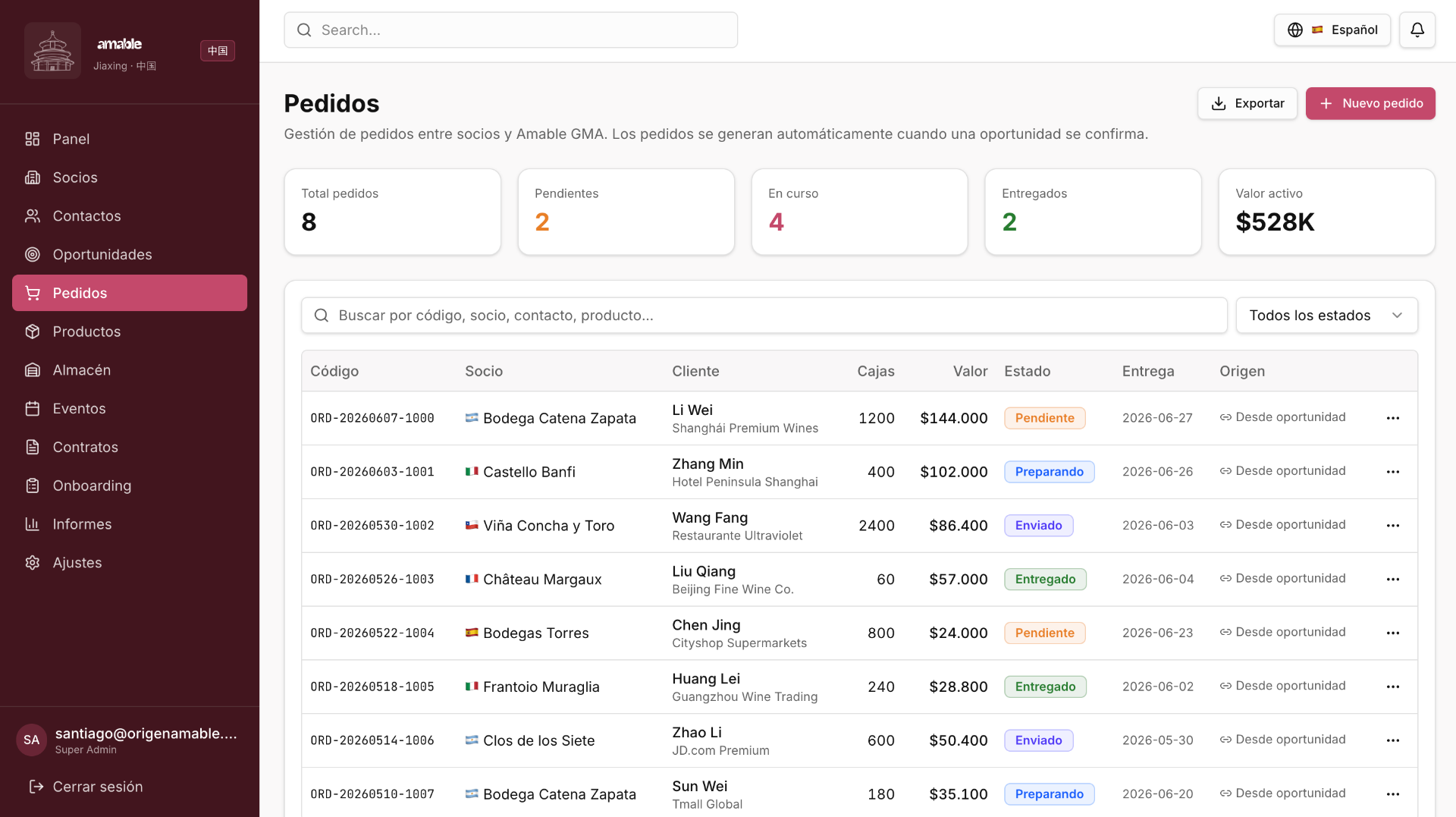
Task: Click the Informes chart icon
Action: coord(32,524)
